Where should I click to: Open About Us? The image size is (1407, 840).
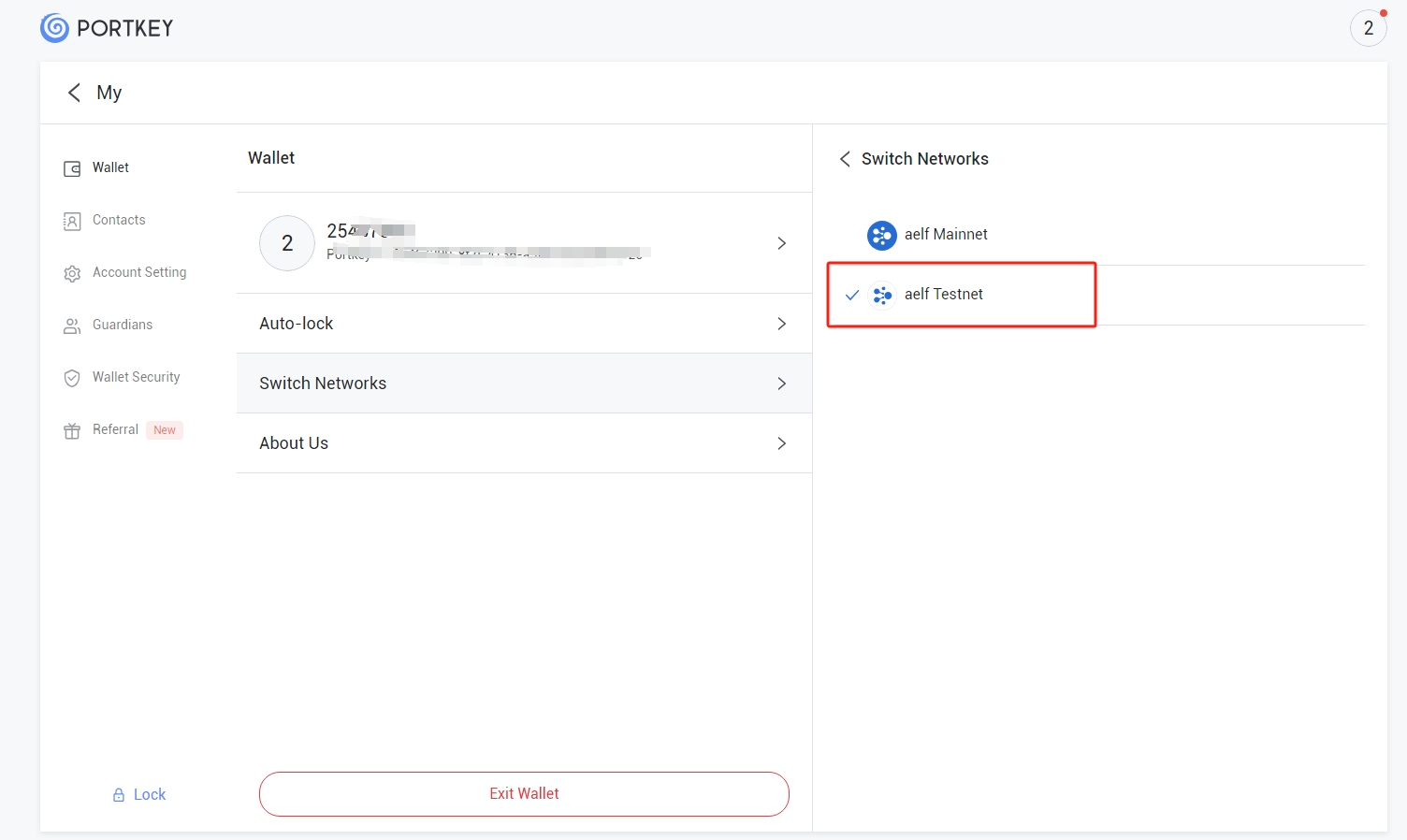[x=524, y=443]
